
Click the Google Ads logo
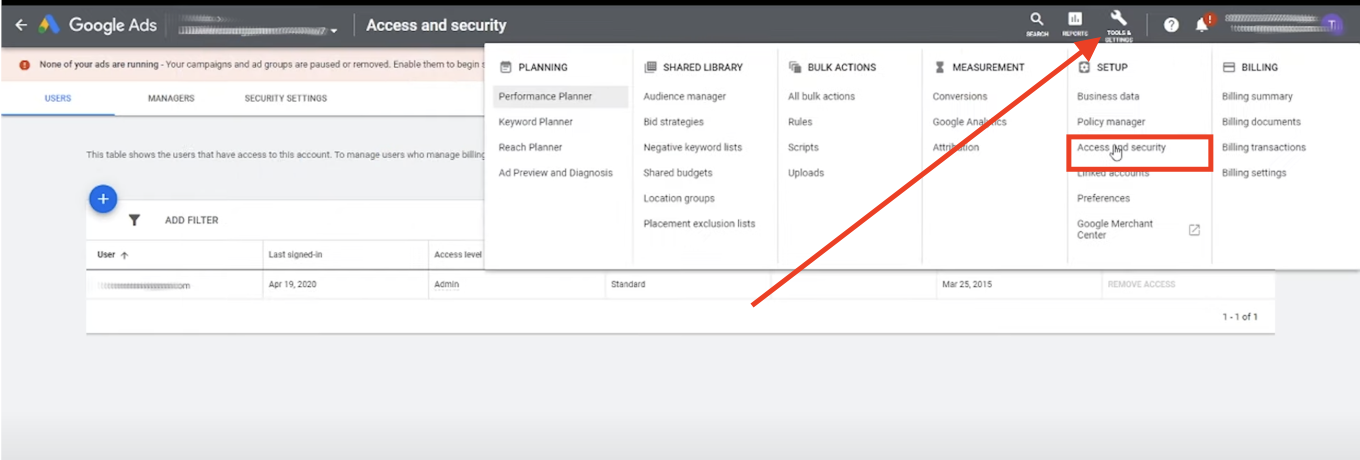pyautogui.click(x=98, y=25)
